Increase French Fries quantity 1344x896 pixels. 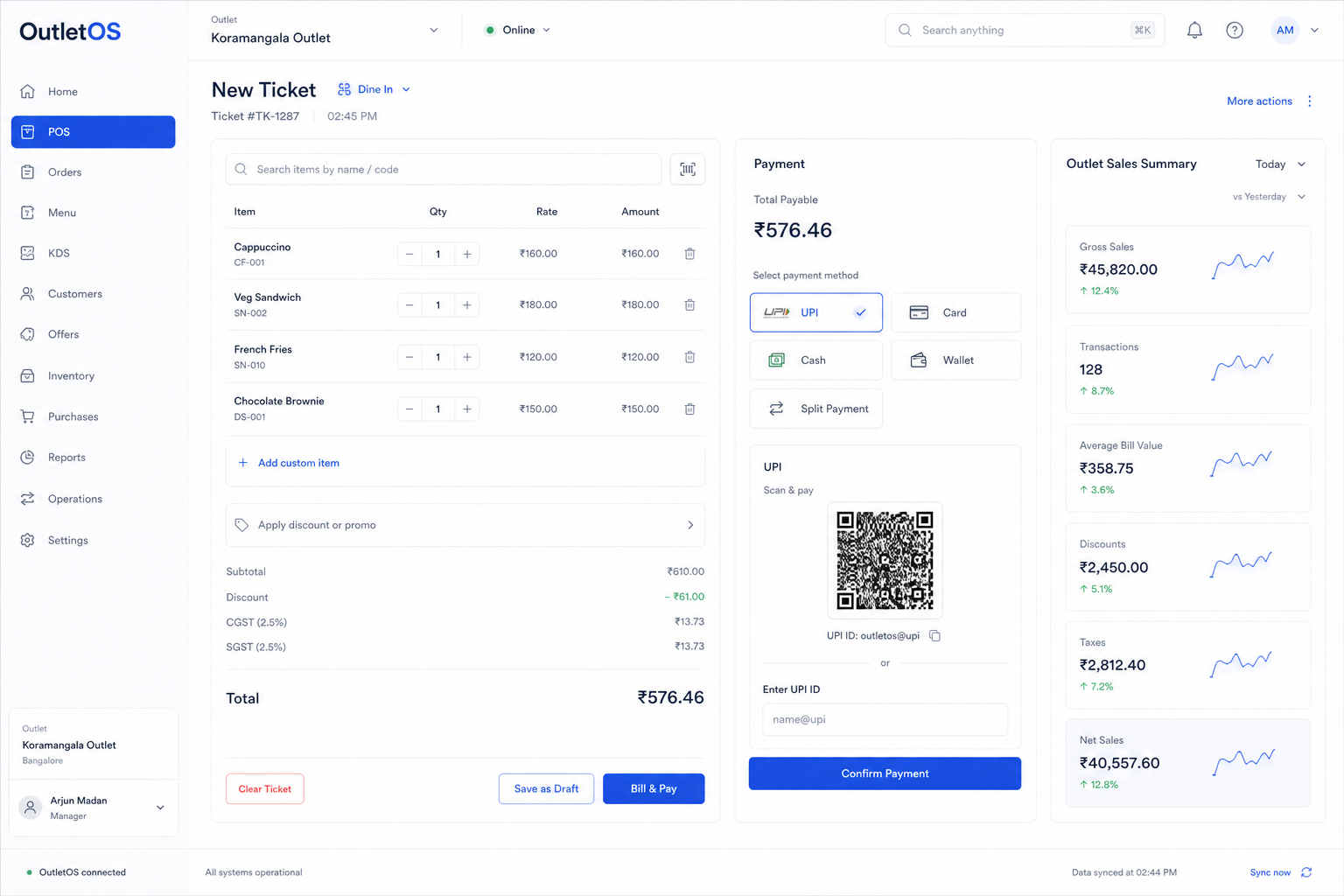point(467,357)
